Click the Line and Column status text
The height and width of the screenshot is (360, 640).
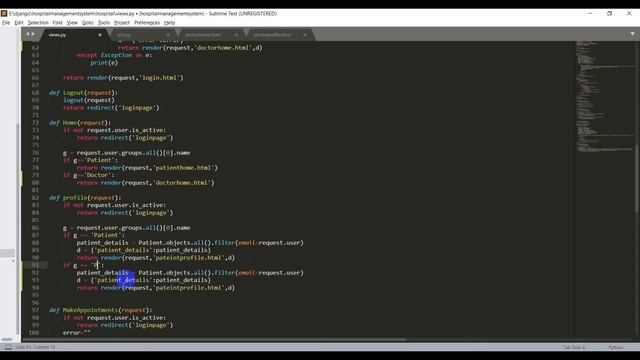point(36,347)
